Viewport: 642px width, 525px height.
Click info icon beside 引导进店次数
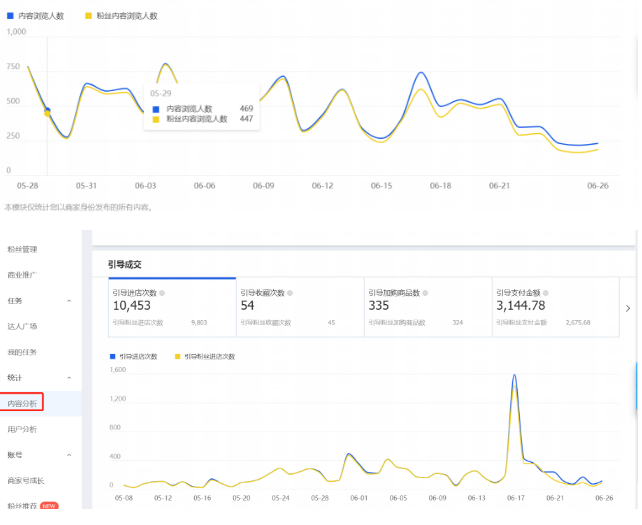click(x=162, y=293)
